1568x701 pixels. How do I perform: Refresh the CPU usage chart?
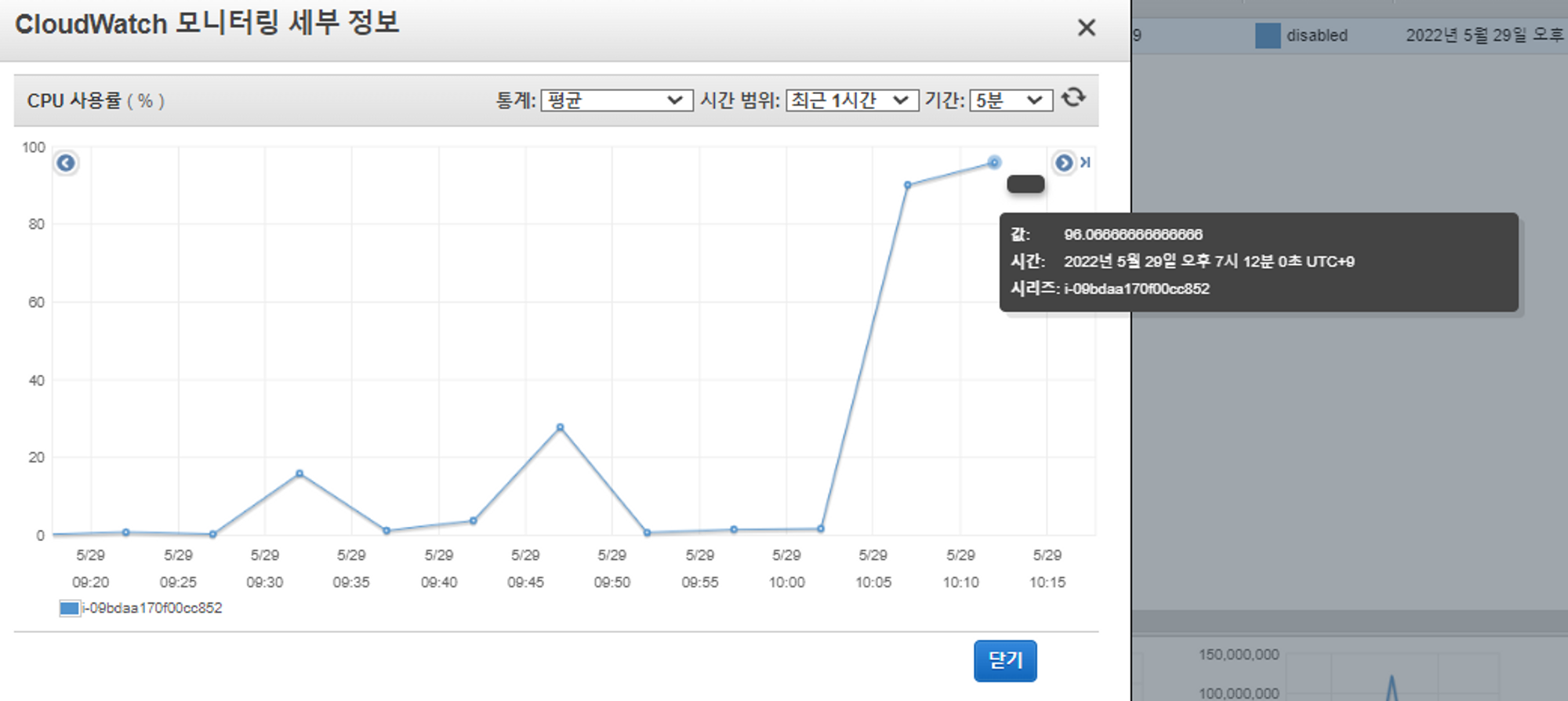pos(1073,98)
